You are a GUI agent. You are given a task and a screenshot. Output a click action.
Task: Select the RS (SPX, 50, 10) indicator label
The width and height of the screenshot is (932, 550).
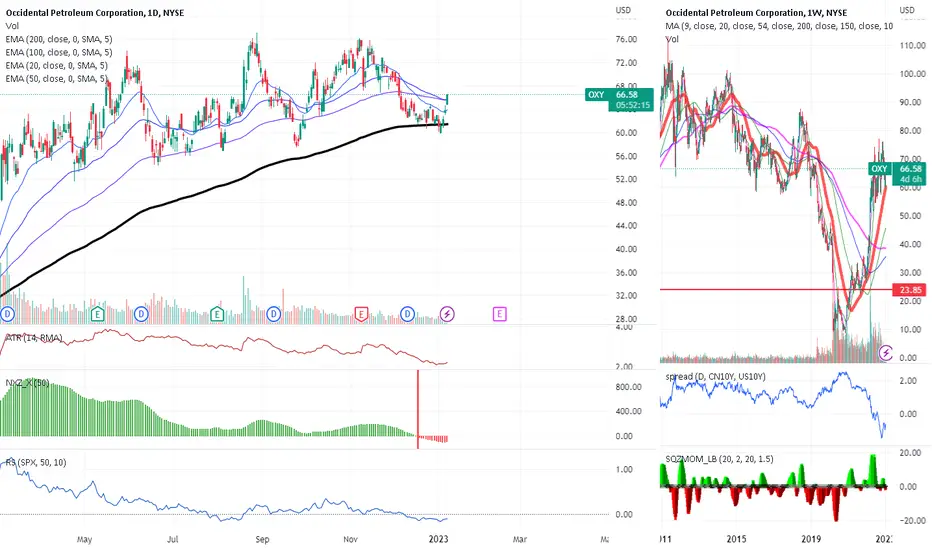pos(36,462)
